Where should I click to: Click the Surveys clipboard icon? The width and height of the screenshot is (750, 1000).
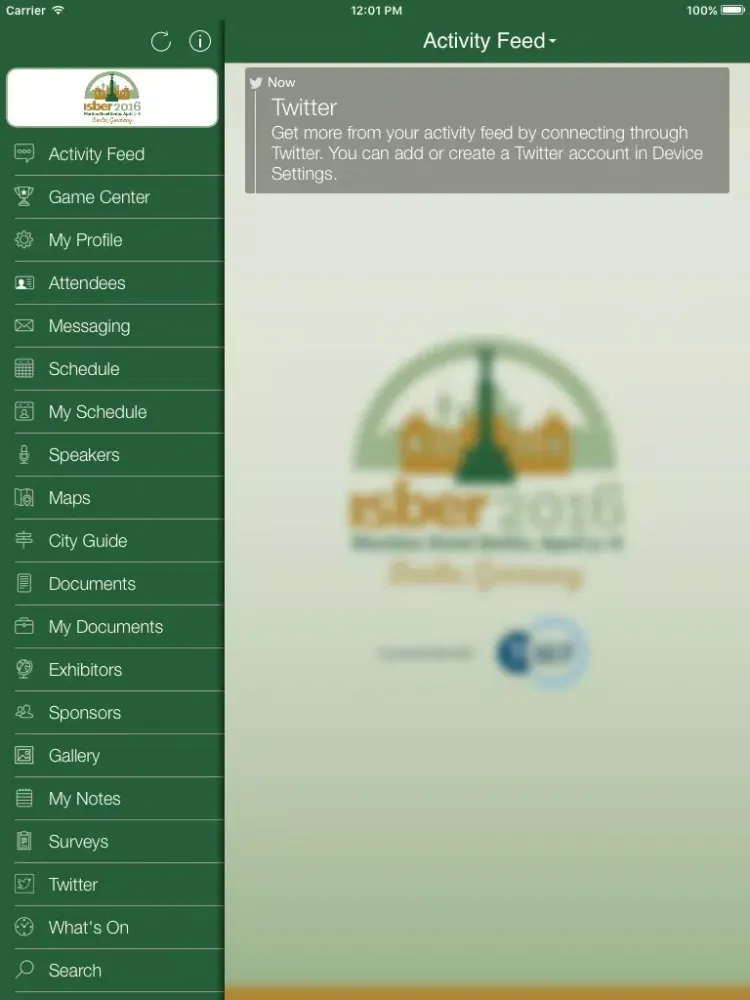tap(24, 841)
